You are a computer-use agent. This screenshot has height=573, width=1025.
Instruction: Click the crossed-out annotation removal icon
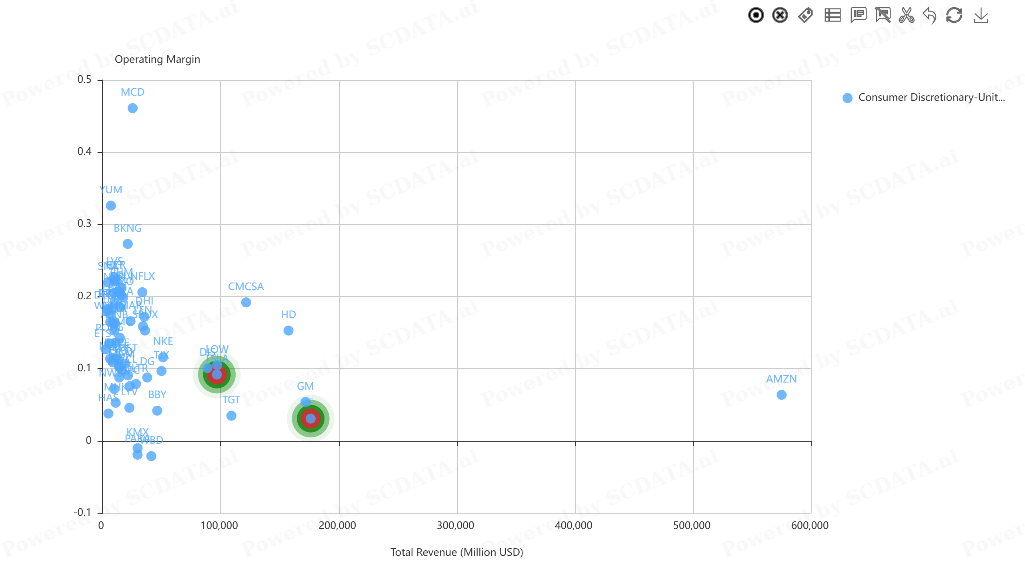pos(883,15)
